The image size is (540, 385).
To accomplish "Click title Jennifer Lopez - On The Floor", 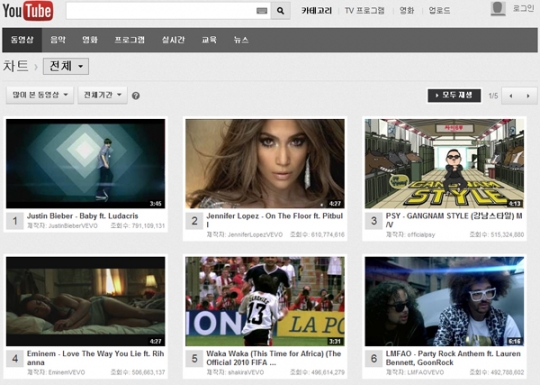I will point(274,220).
